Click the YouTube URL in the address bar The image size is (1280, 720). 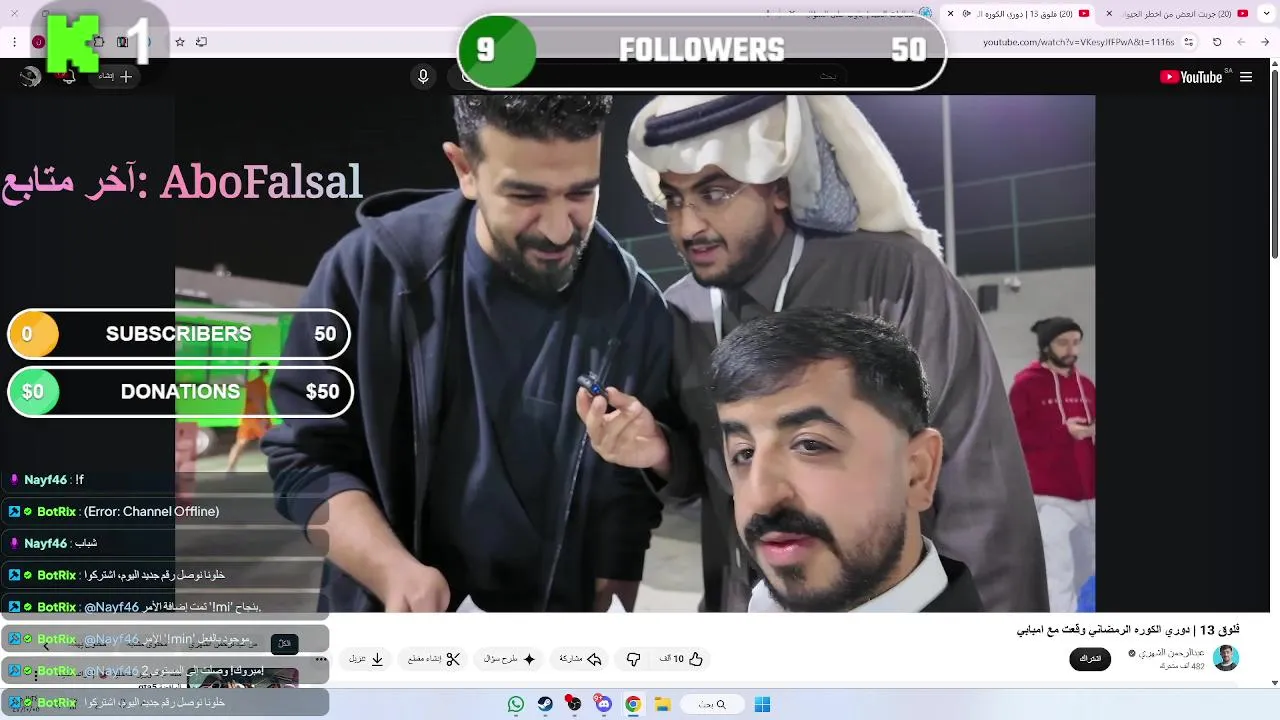pos(1078,42)
